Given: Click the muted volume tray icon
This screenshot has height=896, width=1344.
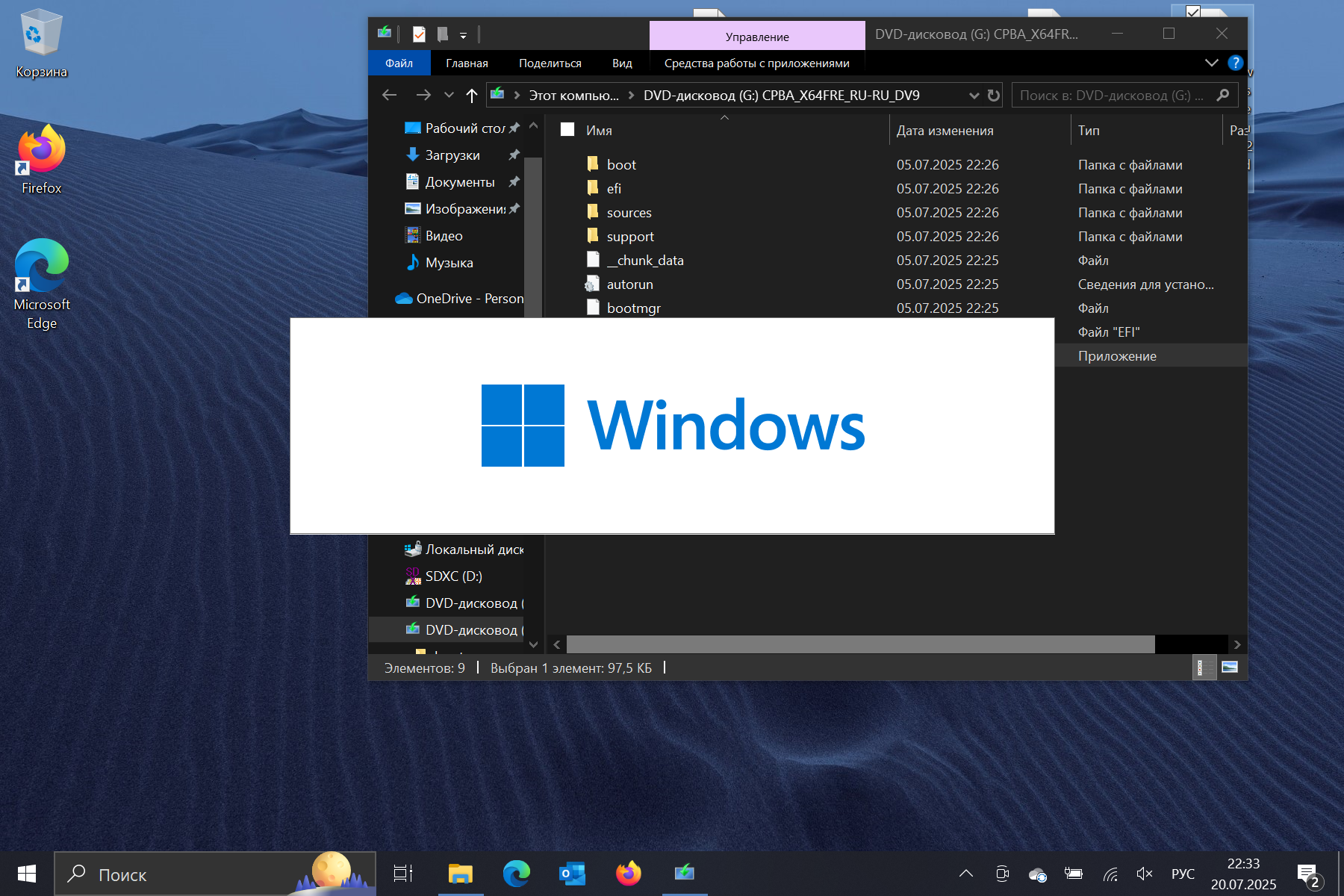Looking at the screenshot, I should pos(1144,874).
